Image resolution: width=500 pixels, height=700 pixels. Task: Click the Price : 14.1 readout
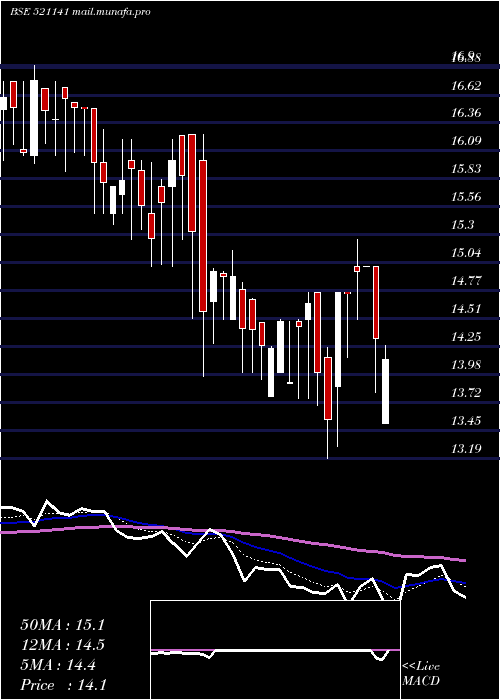click(x=63, y=685)
